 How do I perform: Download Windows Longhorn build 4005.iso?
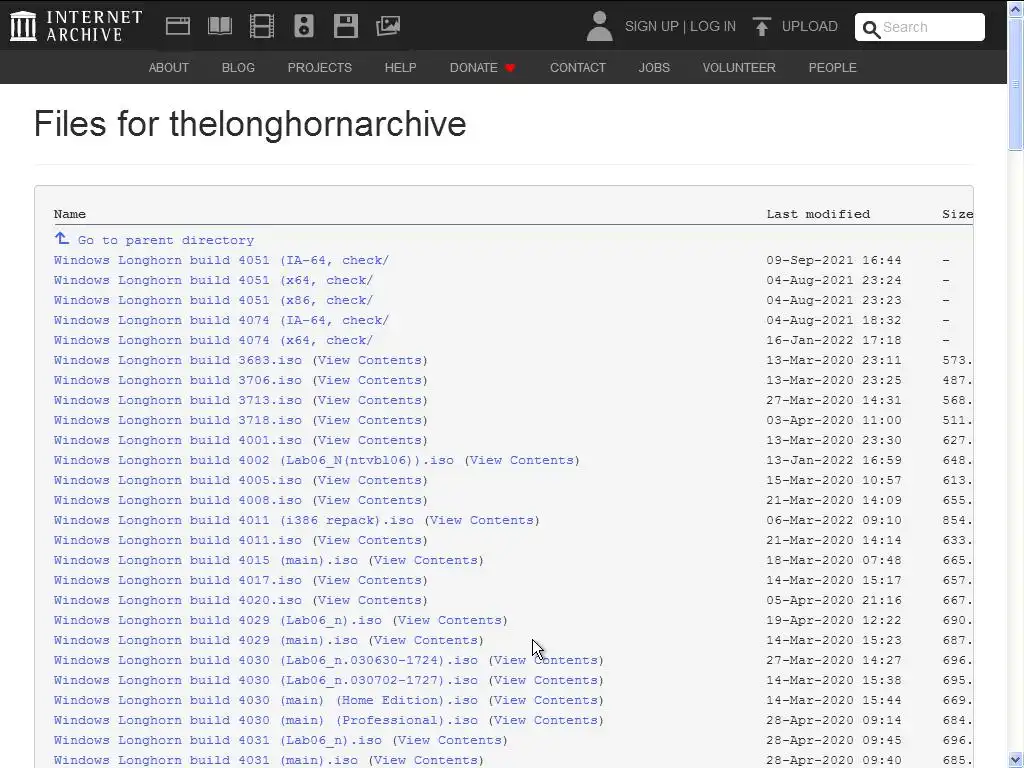click(178, 480)
